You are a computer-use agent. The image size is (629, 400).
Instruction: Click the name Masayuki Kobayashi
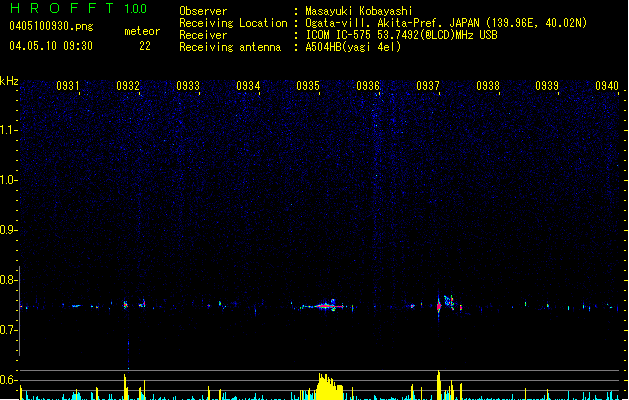pos(359,11)
